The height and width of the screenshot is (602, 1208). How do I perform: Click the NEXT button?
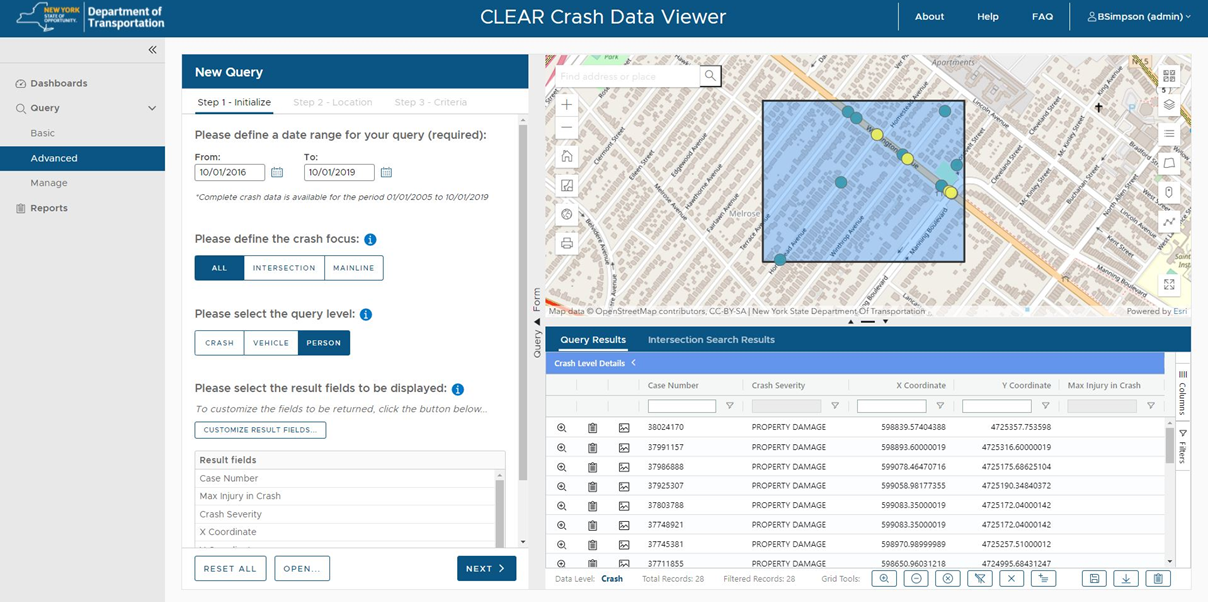pos(486,568)
